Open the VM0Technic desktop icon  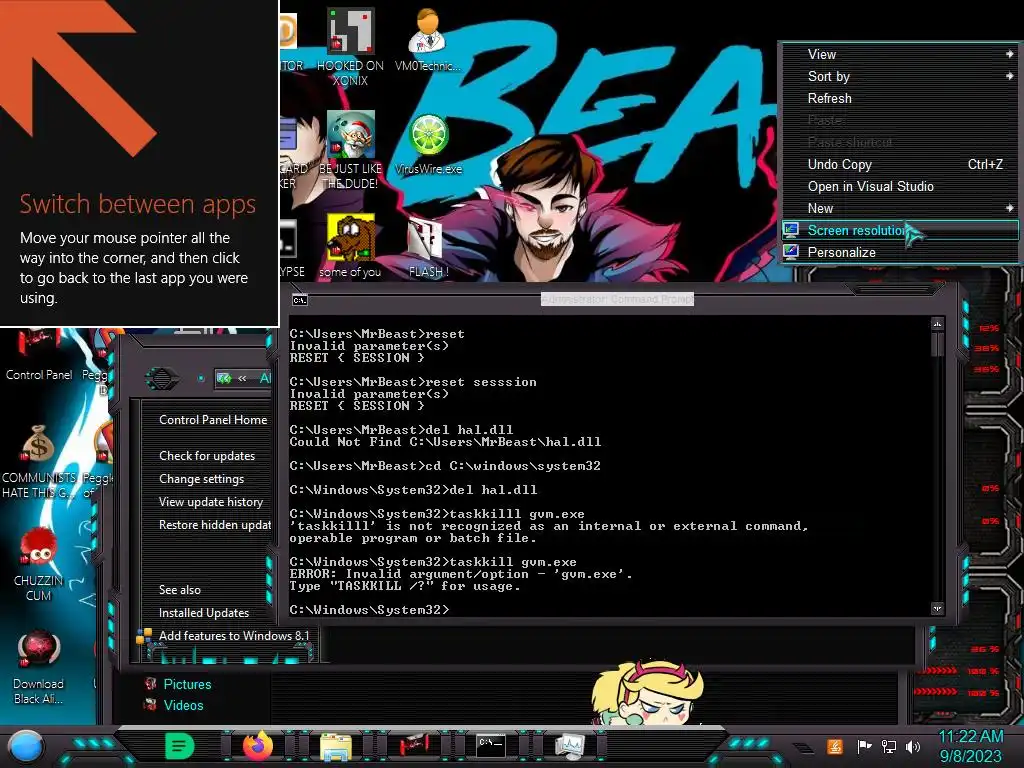click(x=428, y=39)
